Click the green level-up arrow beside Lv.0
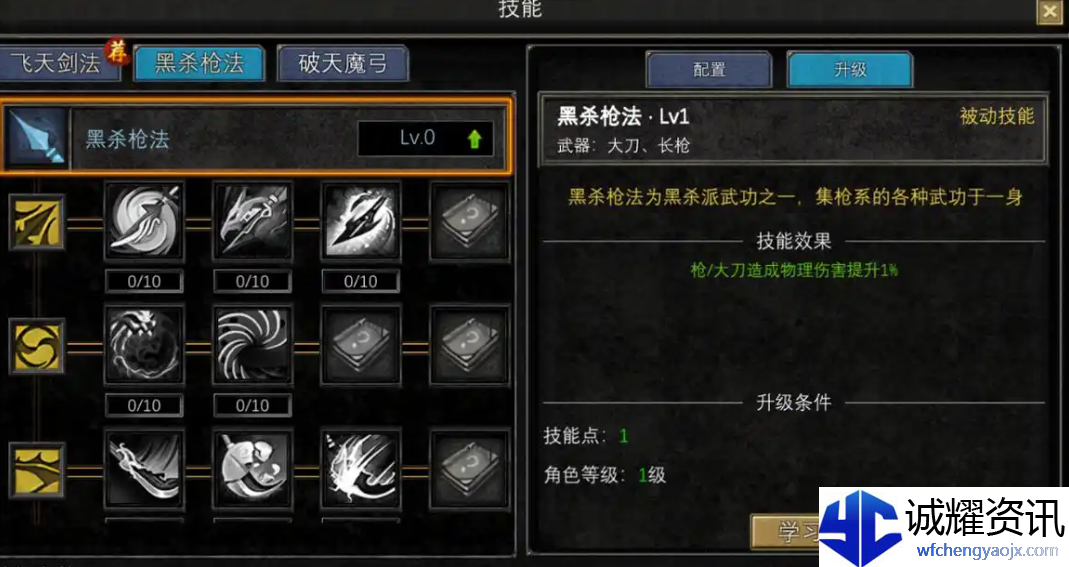 tap(475, 139)
